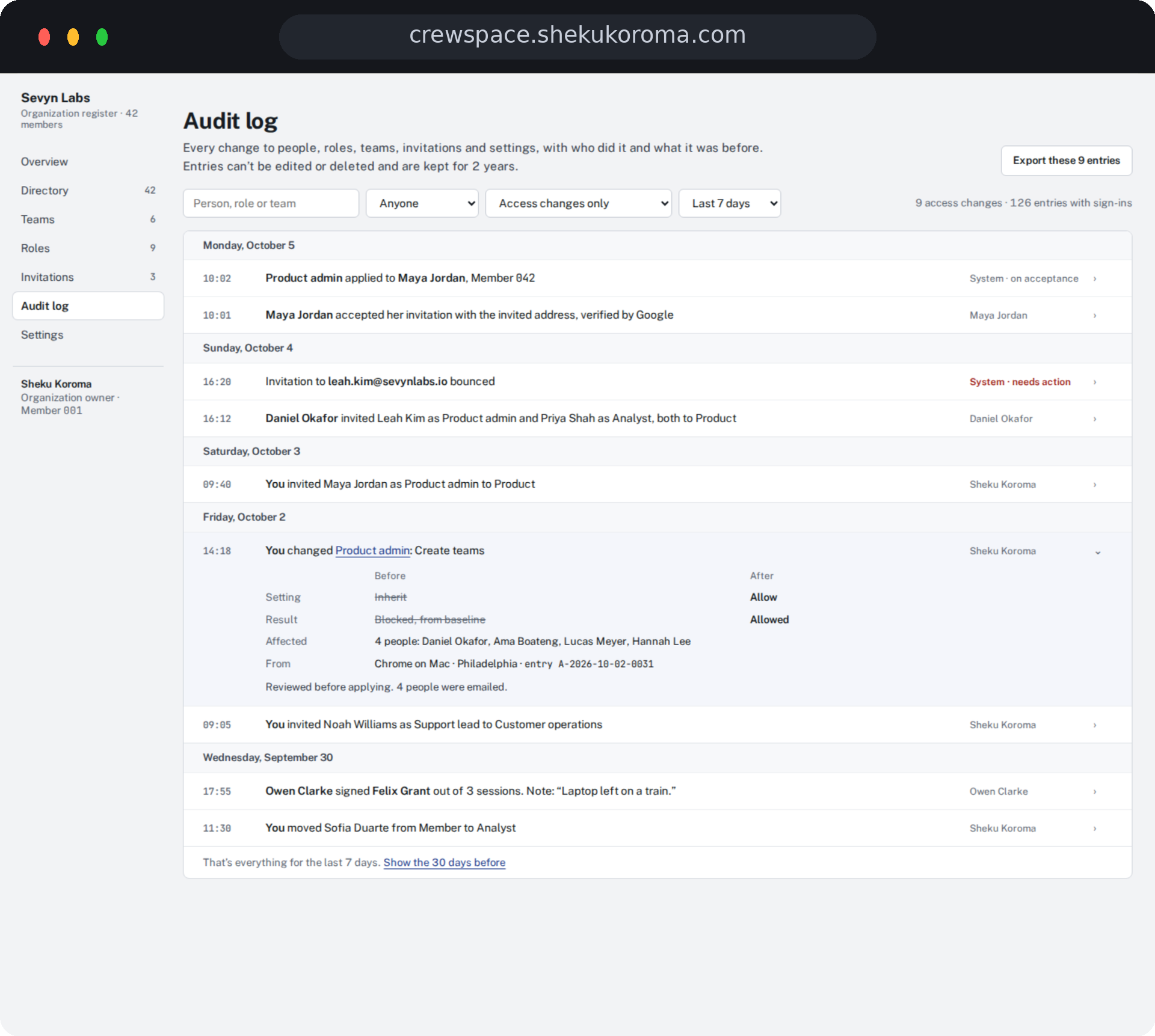This screenshot has width=1155, height=1036.
Task: Expand the Owen Clarke sign-out entry chevron
Action: coord(1095,792)
